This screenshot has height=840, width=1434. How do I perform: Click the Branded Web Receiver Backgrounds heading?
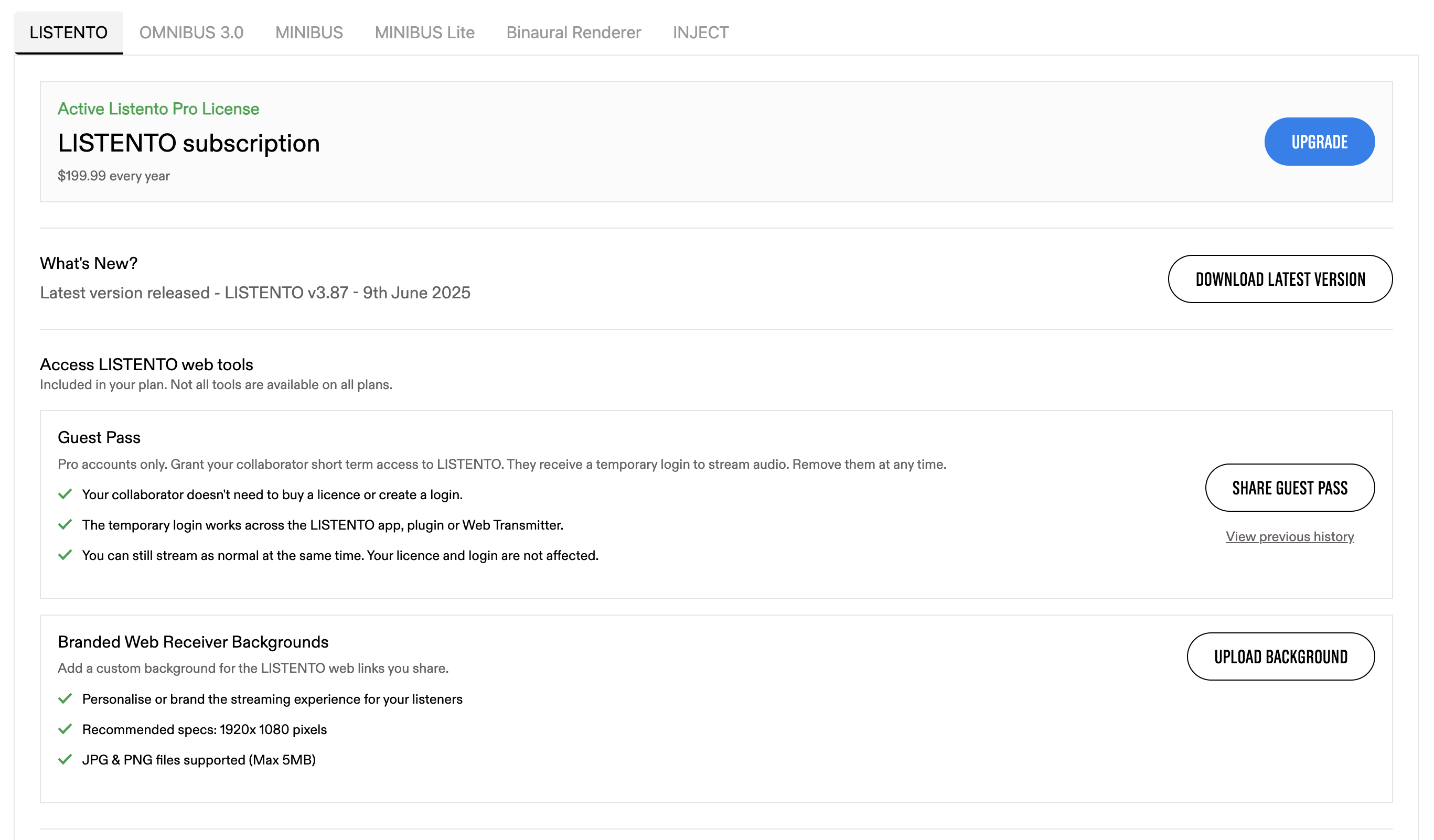[x=193, y=642]
